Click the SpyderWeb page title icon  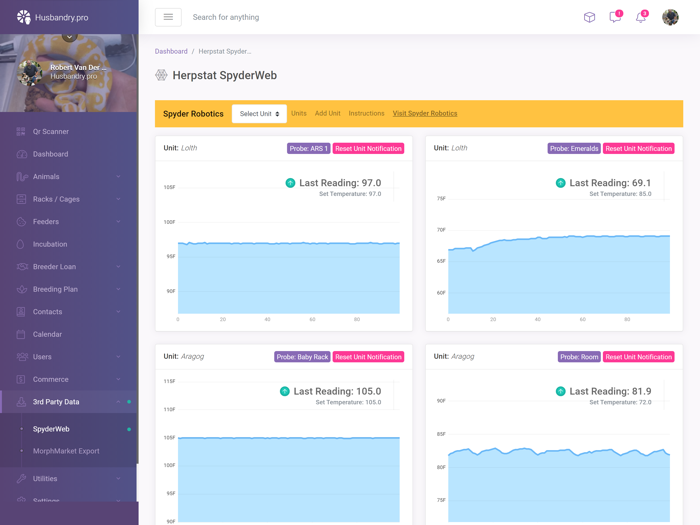[161, 75]
